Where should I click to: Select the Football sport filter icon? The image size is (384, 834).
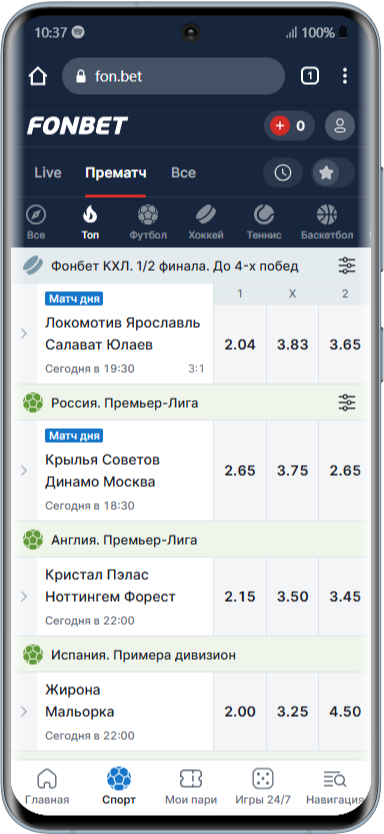coord(148,215)
